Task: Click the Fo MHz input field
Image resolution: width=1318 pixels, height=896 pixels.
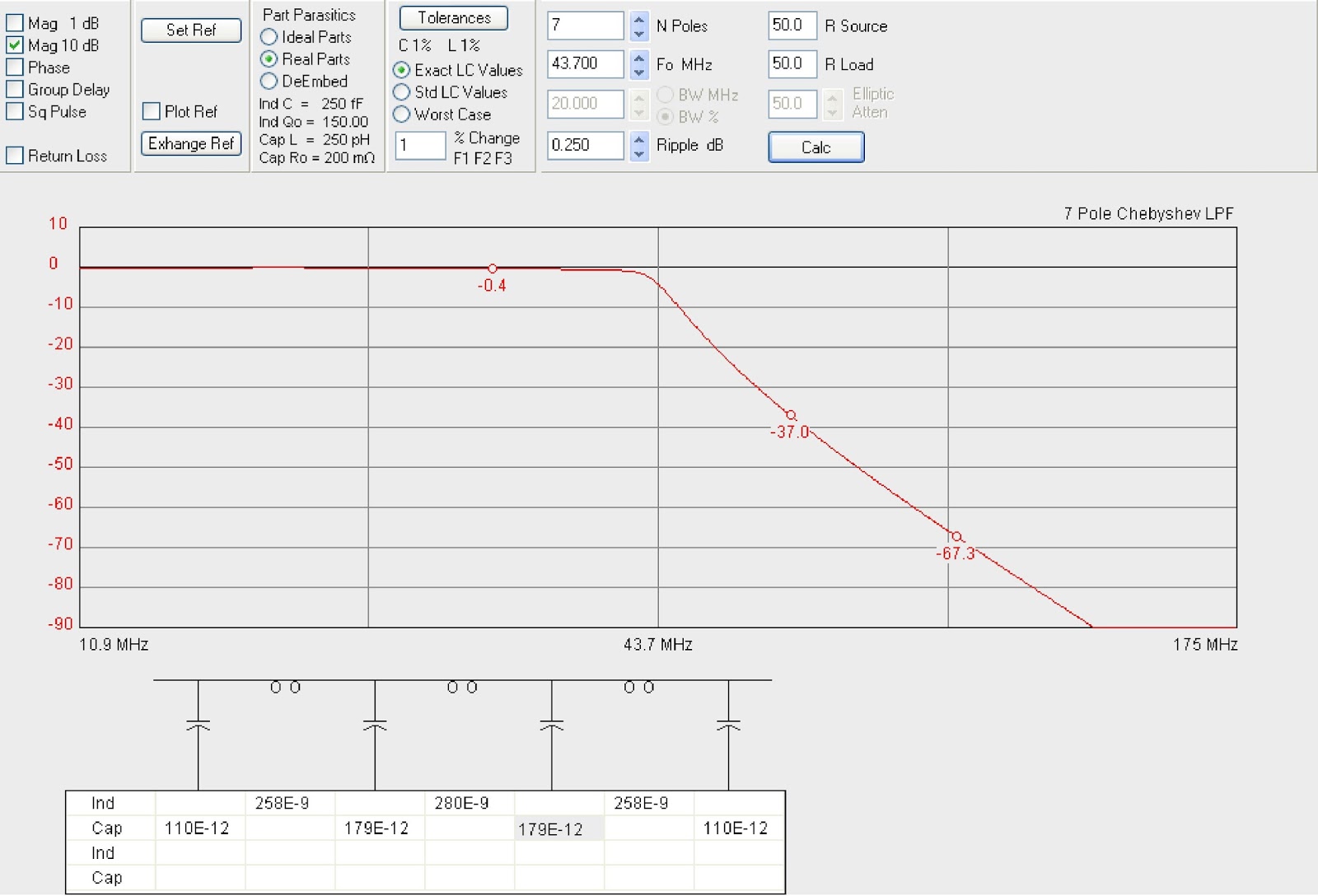Action: 586,64
